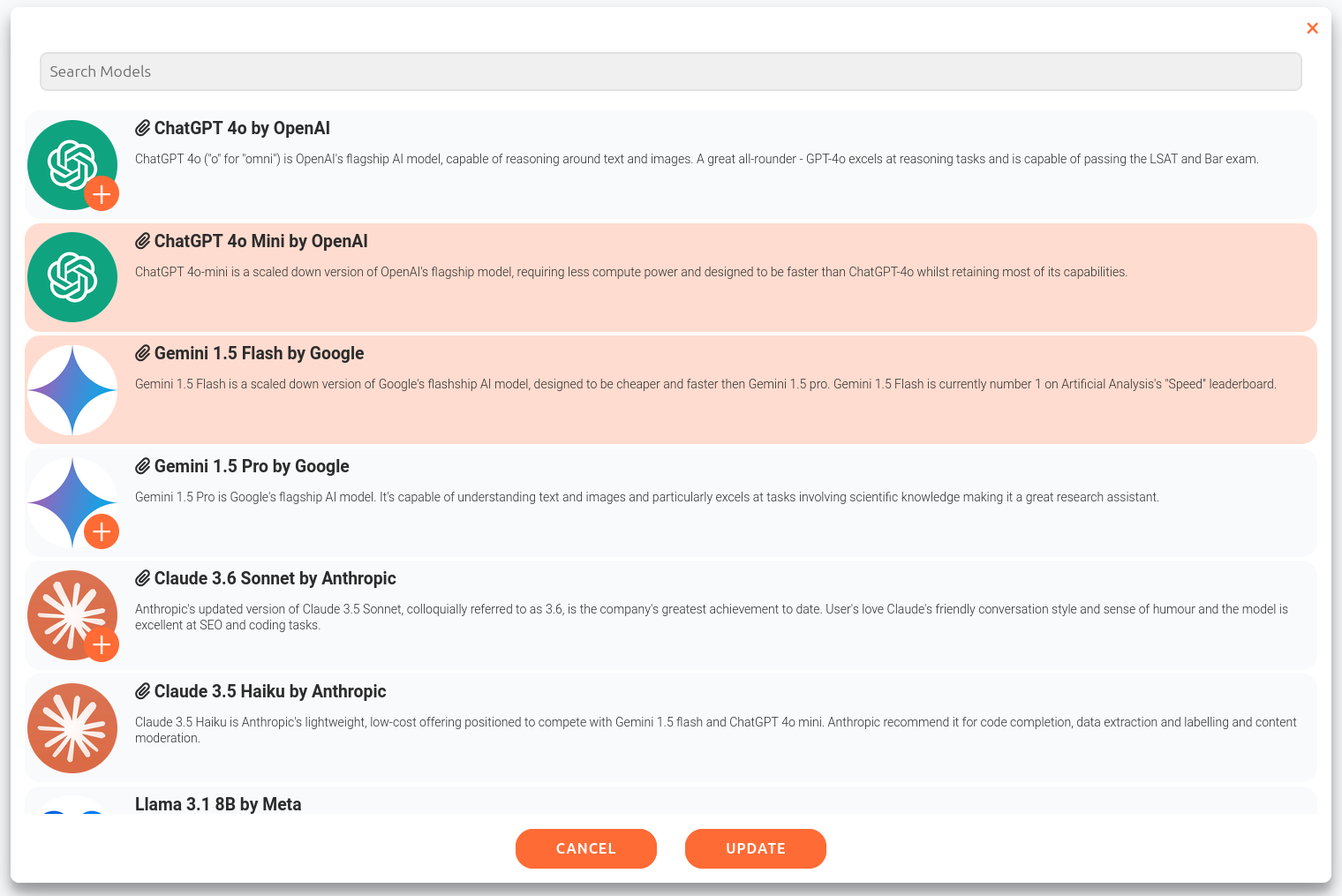
Task: Click Claude 3.6 Sonnet SEO and coding description
Action: point(712,617)
